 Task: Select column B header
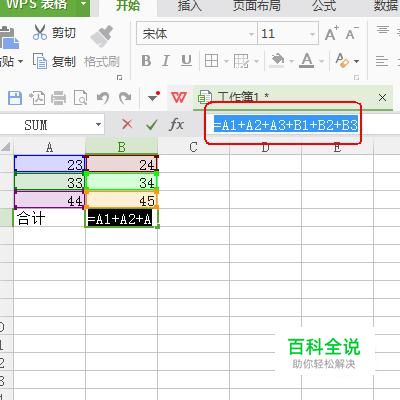[122, 147]
